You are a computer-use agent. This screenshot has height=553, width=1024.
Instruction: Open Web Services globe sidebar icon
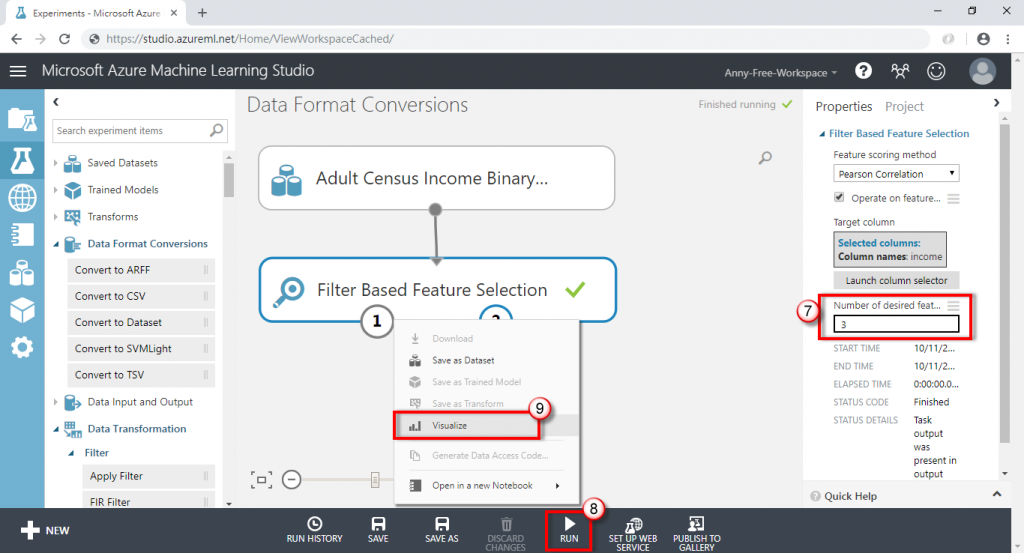click(x=22, y=197)
